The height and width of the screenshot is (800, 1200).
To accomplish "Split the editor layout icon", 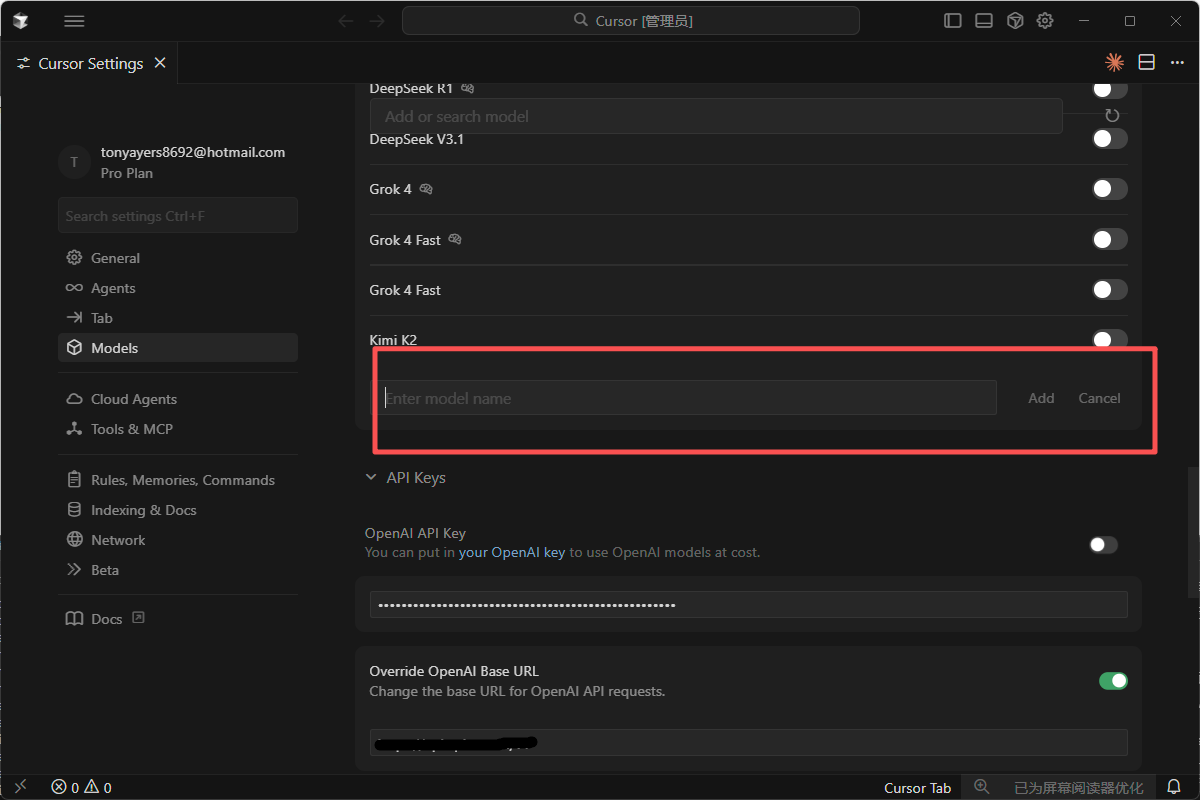I will click(1147, 62).
